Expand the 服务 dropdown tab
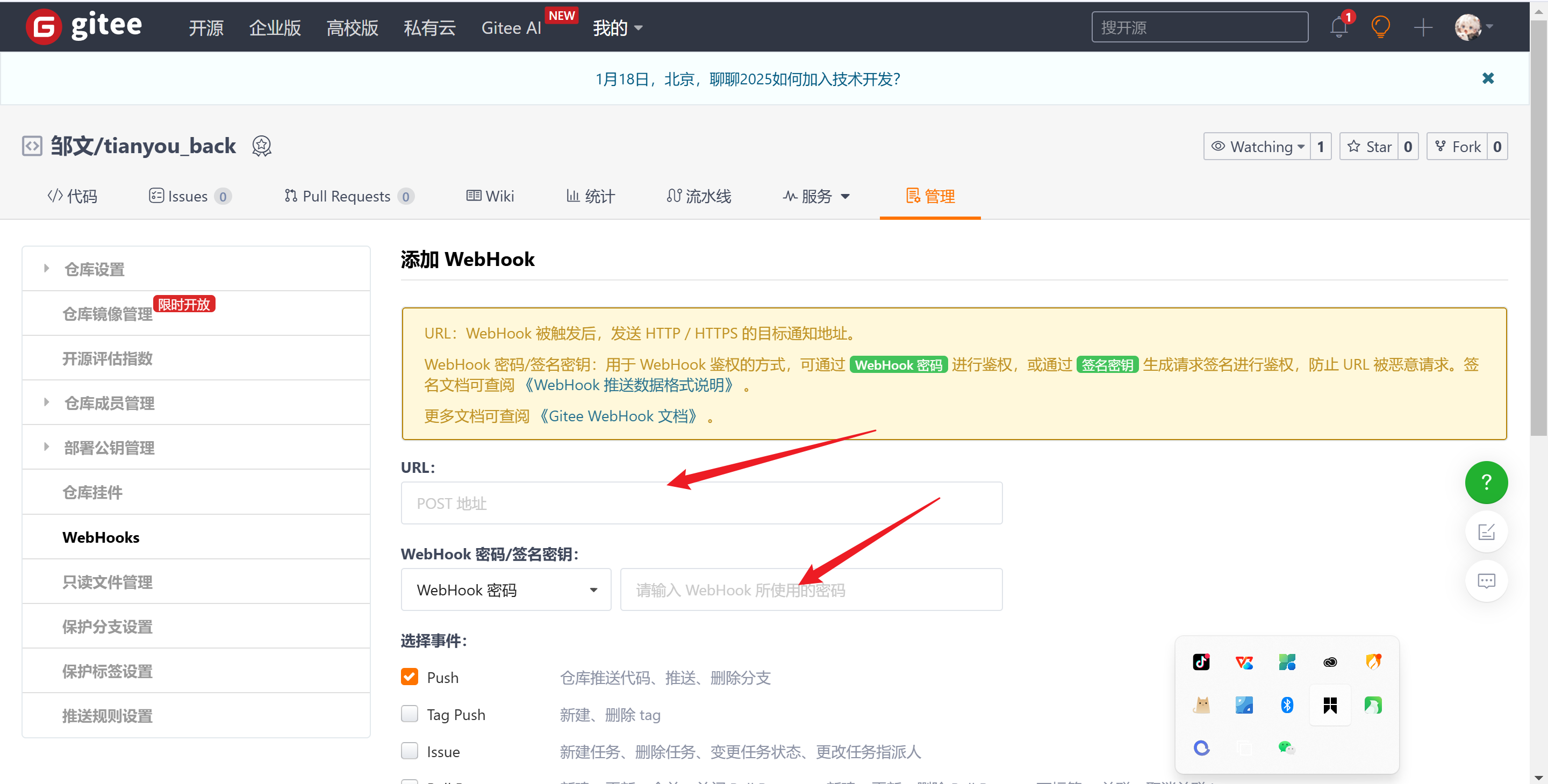 815,196
